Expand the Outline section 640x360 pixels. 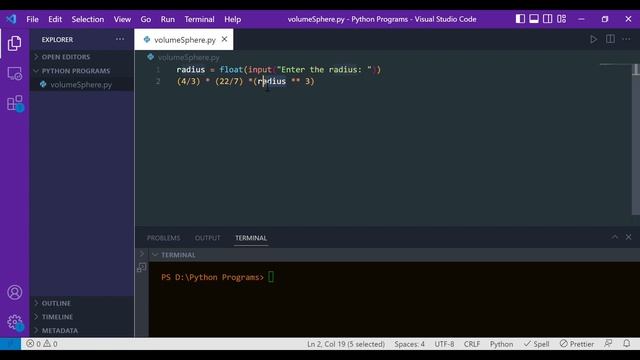(82, 303)
